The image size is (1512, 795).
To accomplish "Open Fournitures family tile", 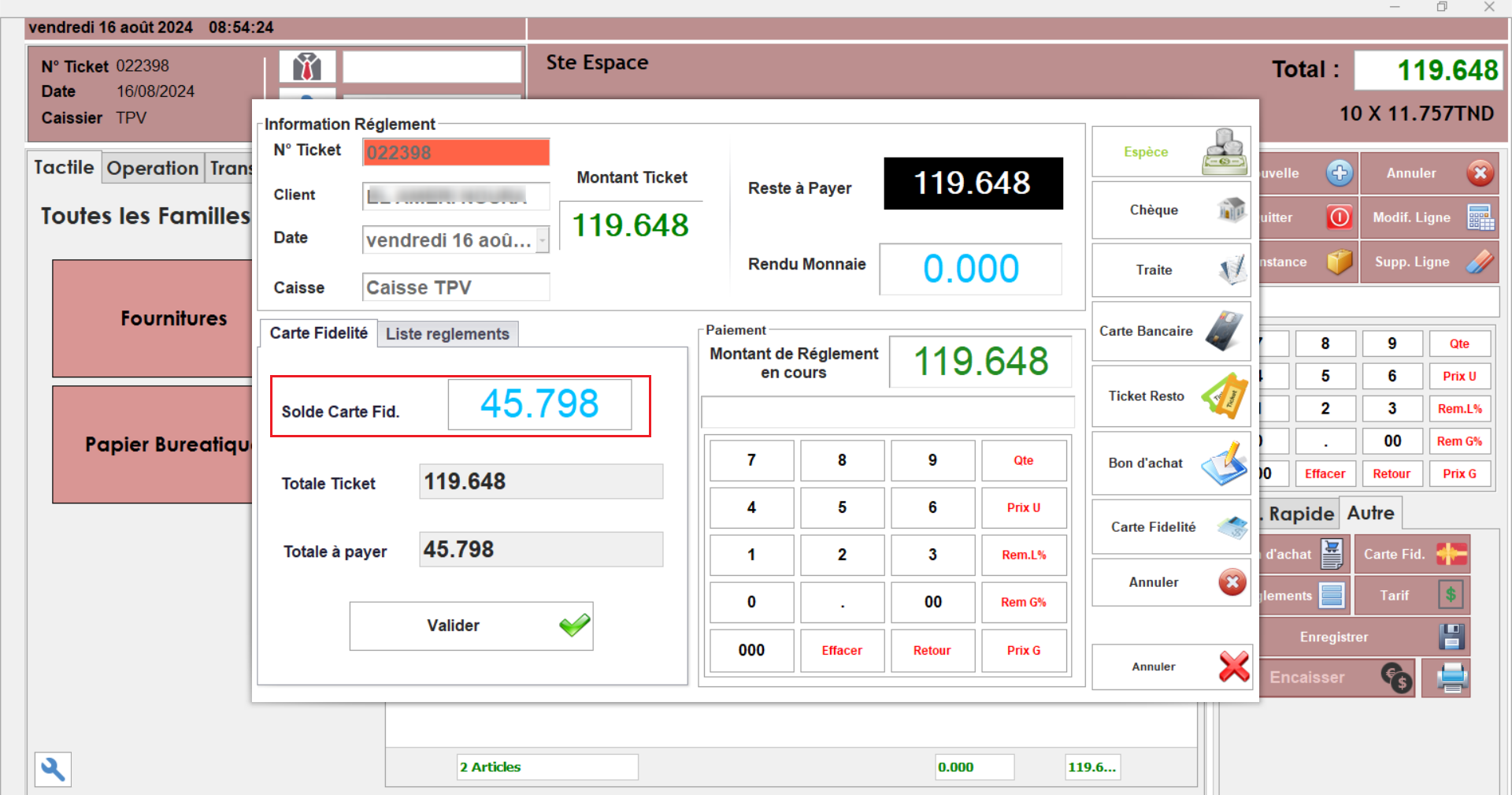I will [154, 318].
